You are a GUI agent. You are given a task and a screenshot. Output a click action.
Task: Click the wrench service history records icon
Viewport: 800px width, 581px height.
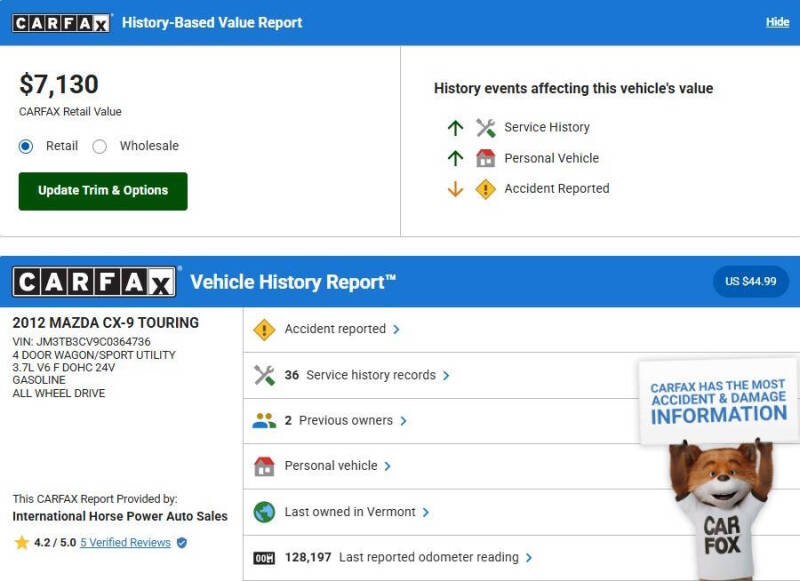click(264, 375)
